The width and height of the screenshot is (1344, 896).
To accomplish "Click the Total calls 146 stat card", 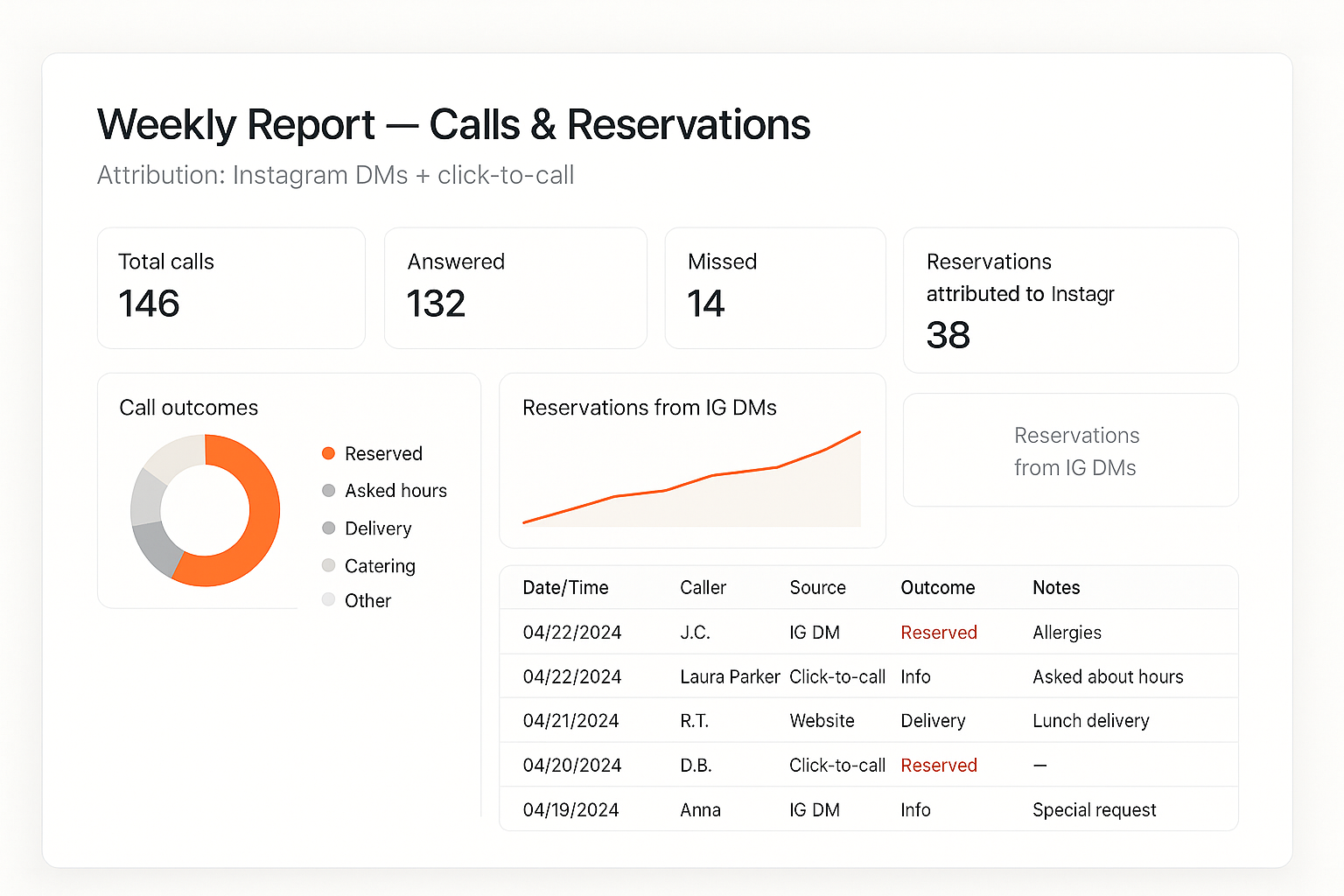I will tap(231, 288).
